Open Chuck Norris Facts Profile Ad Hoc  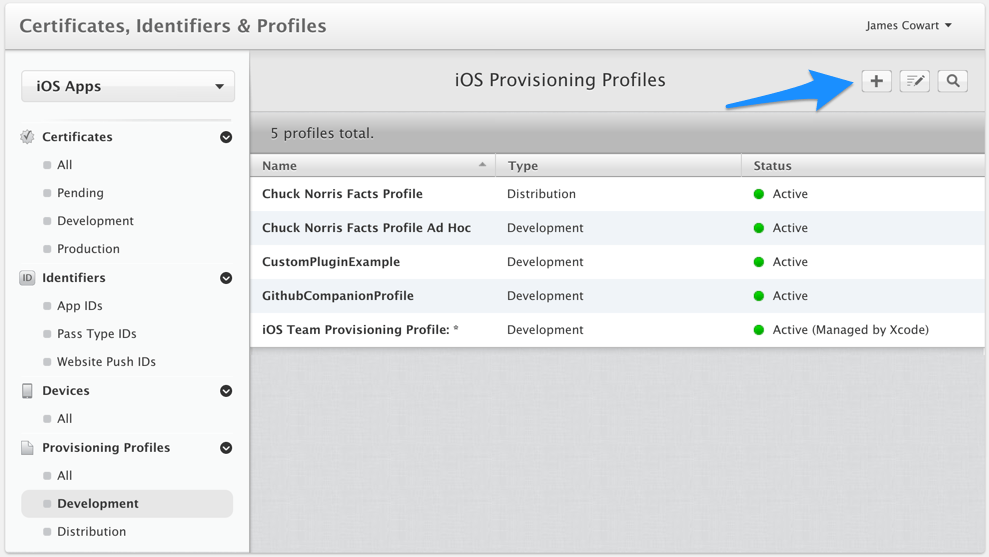366,228
